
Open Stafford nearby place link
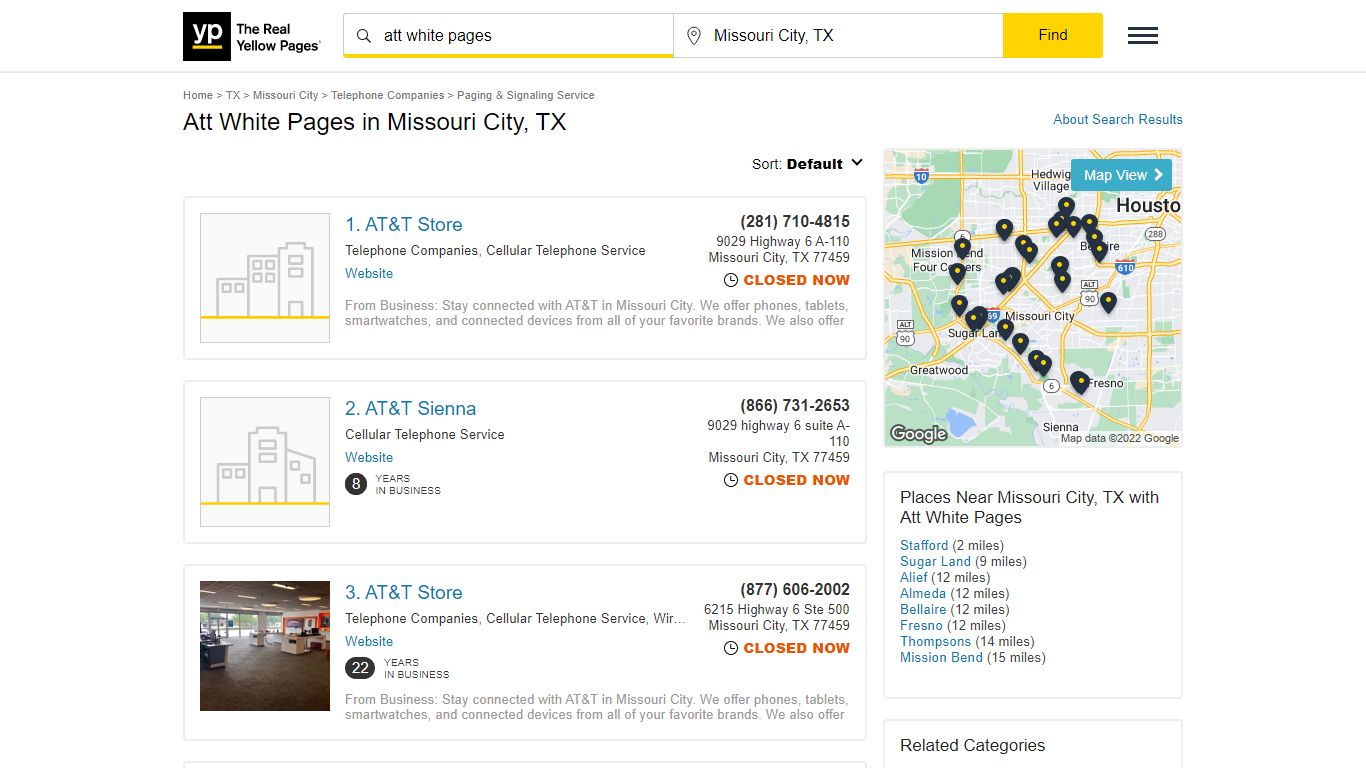(x=924, y=545)
